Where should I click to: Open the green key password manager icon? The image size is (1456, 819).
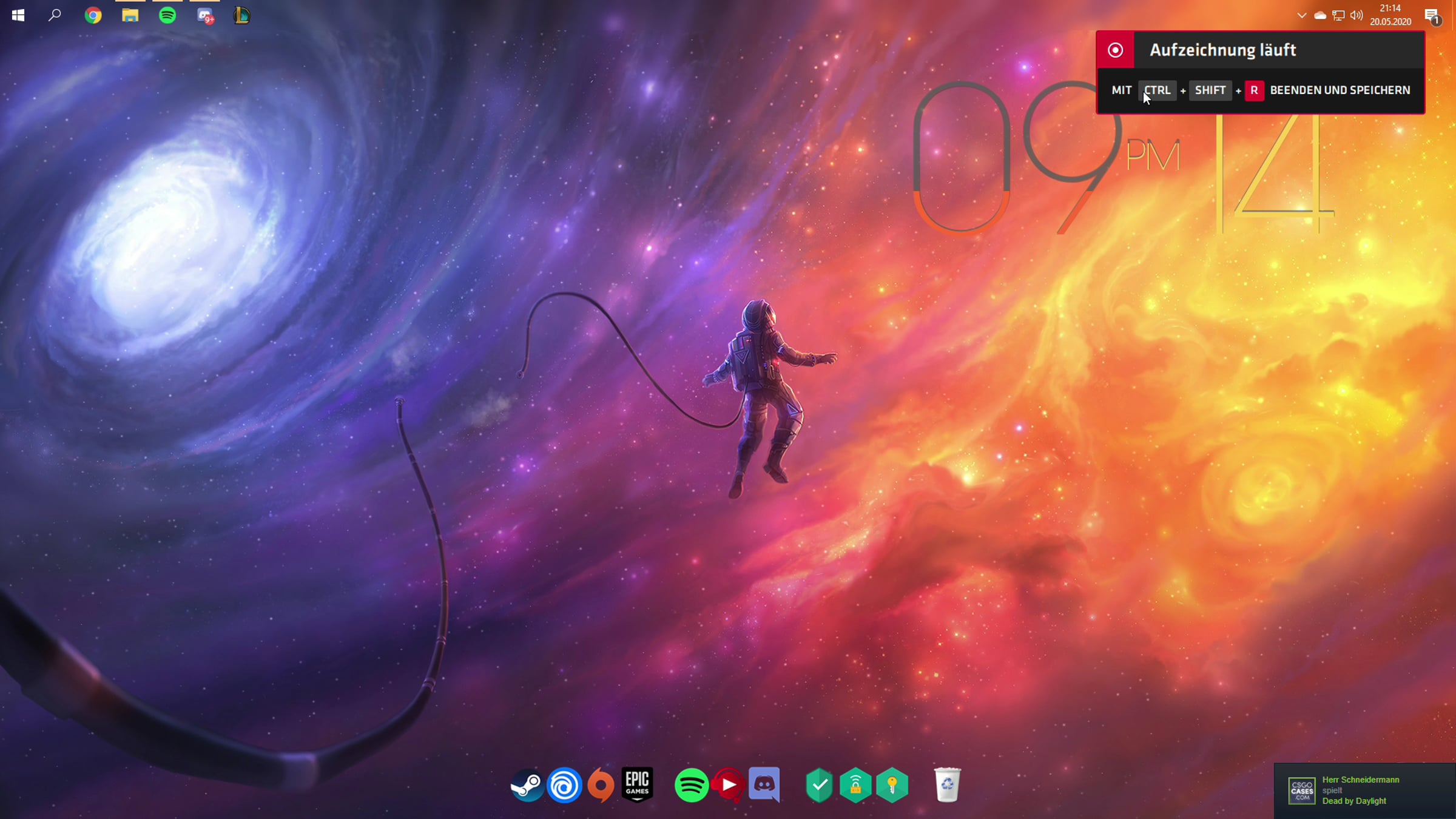(892, 785)
